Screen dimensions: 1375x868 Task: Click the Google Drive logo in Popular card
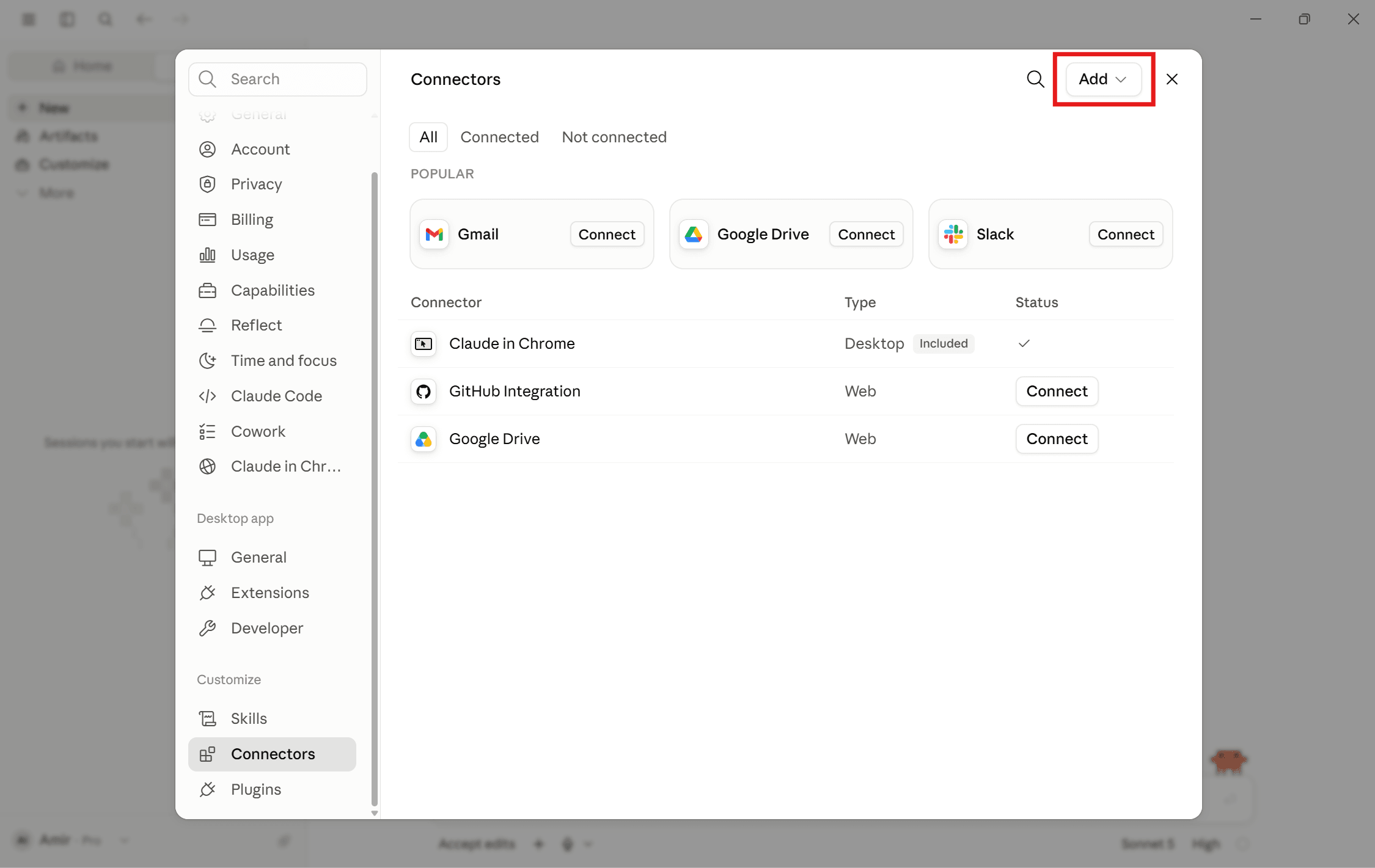(694, 234)
